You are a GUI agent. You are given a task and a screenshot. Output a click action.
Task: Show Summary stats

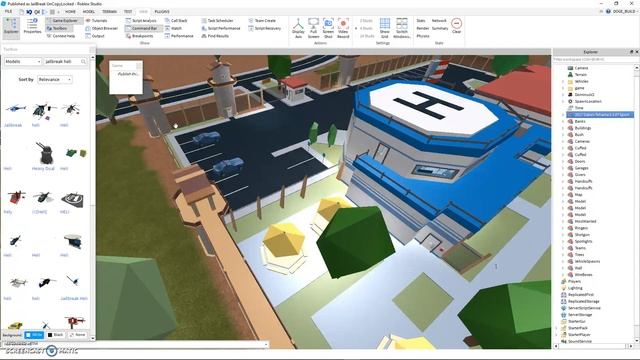pos(440,28)
